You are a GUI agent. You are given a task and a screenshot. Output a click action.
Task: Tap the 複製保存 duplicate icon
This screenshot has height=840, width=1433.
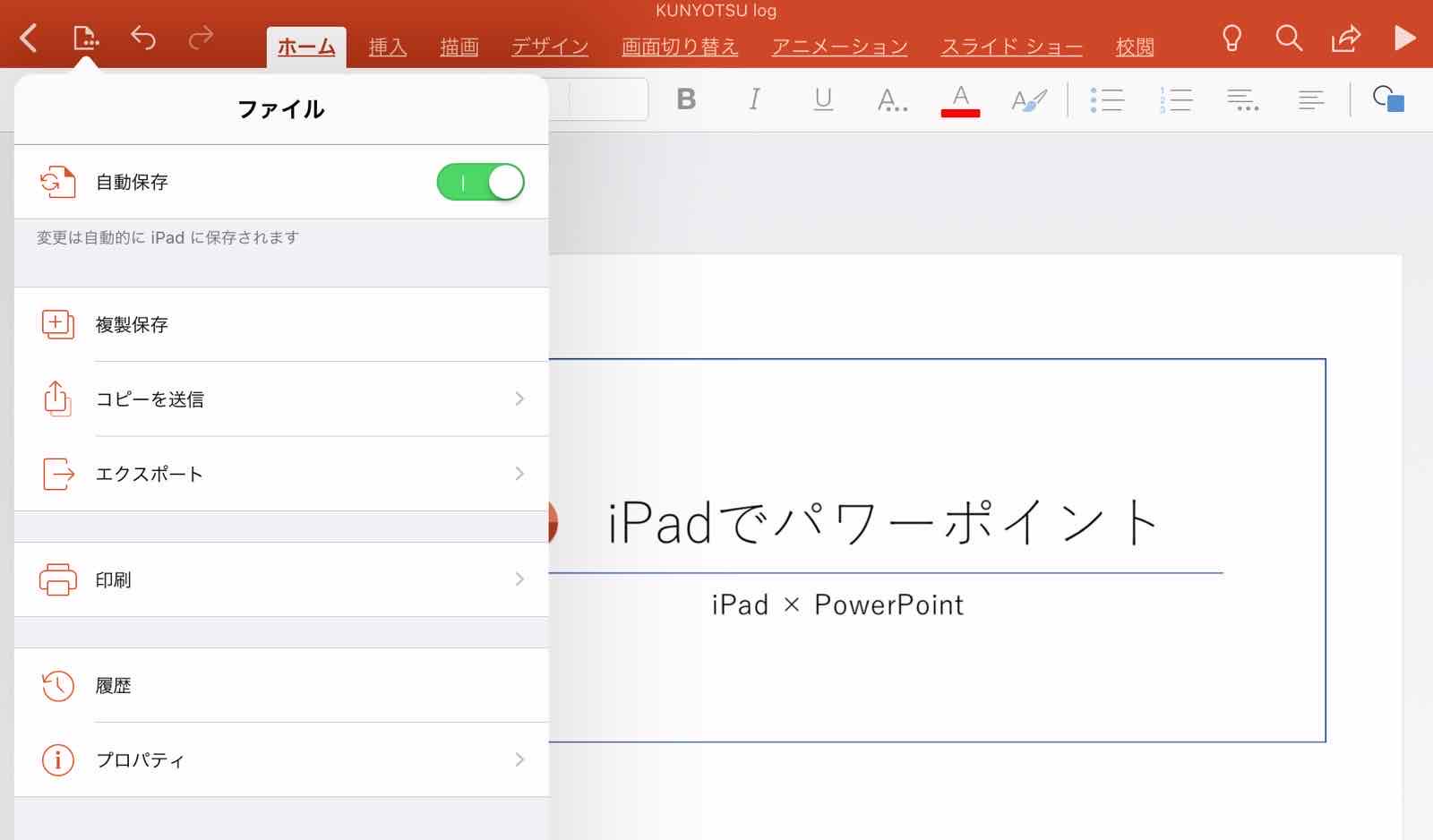pyautogui.click(x=57, y=324)
